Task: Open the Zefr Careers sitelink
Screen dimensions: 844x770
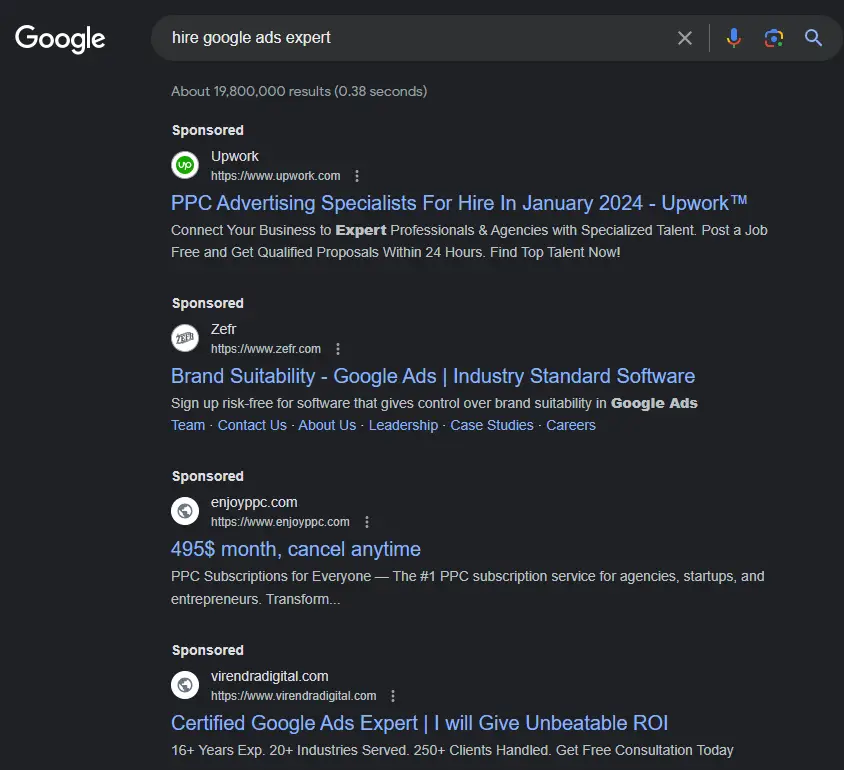Action: click(x=571, y=425)
